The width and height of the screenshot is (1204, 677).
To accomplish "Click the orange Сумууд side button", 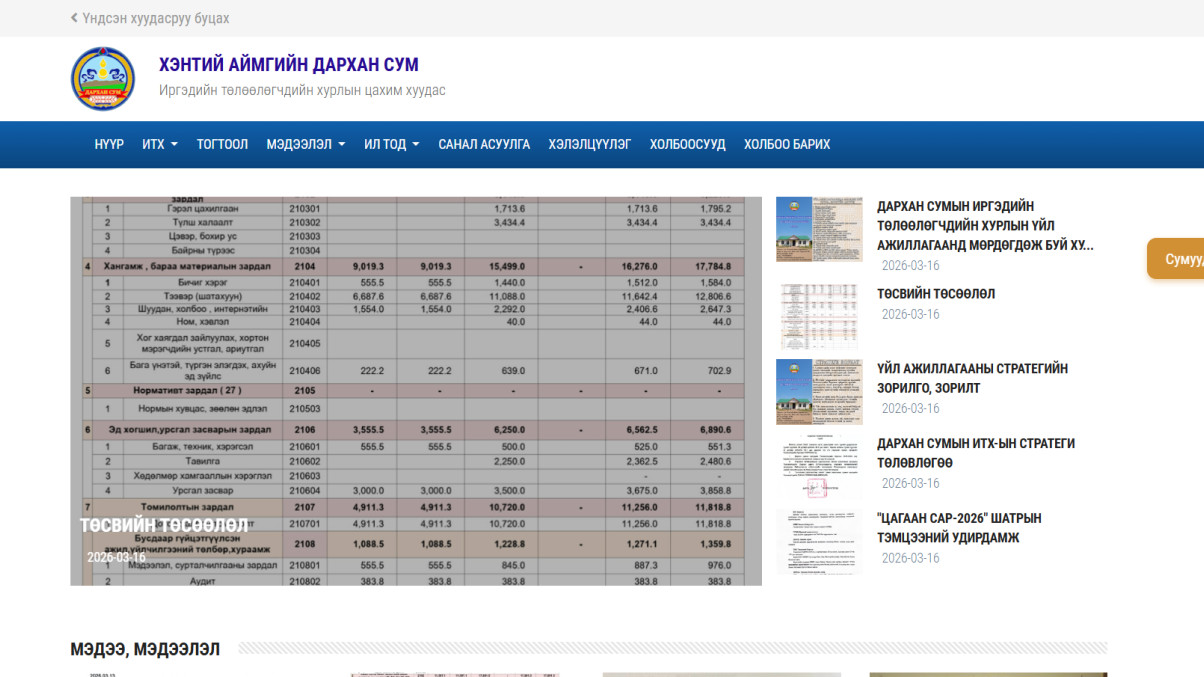I will point(1180,259).
